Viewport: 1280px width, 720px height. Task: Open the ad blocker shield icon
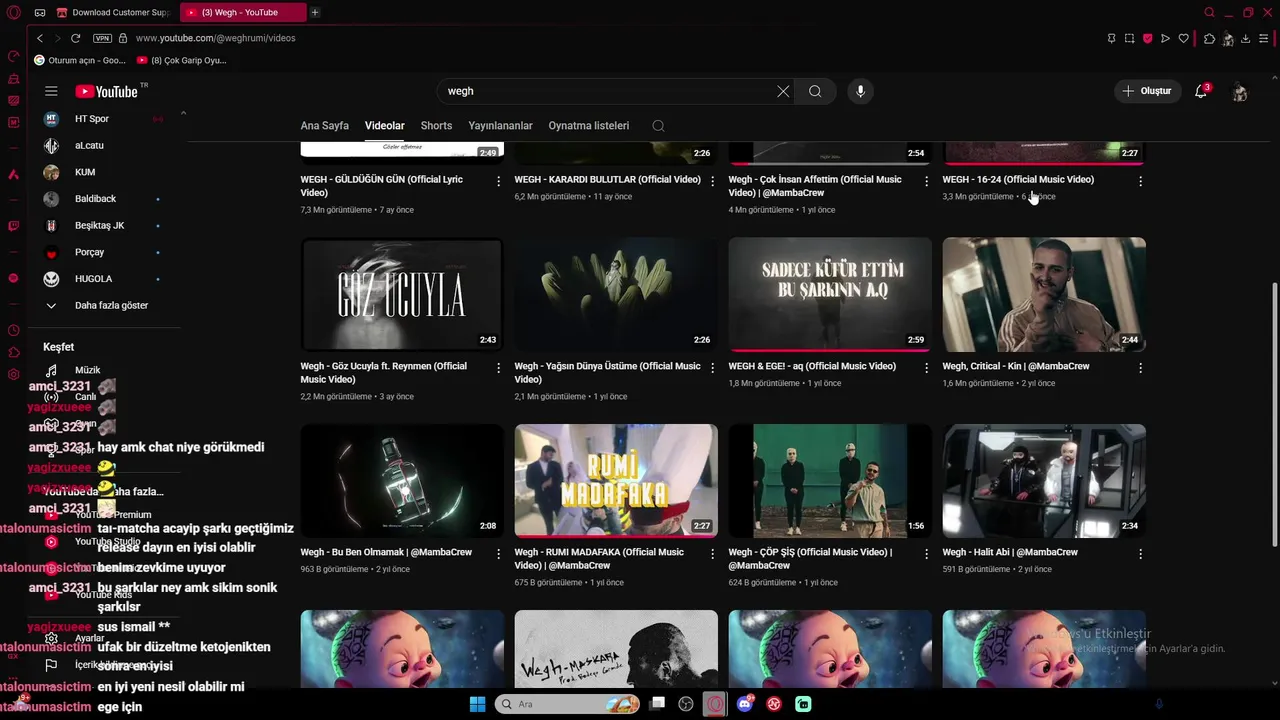1147,38
